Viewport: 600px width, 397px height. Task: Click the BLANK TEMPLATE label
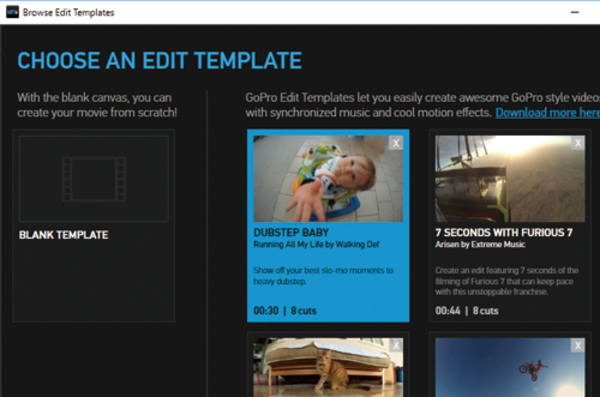pos(64,235)
